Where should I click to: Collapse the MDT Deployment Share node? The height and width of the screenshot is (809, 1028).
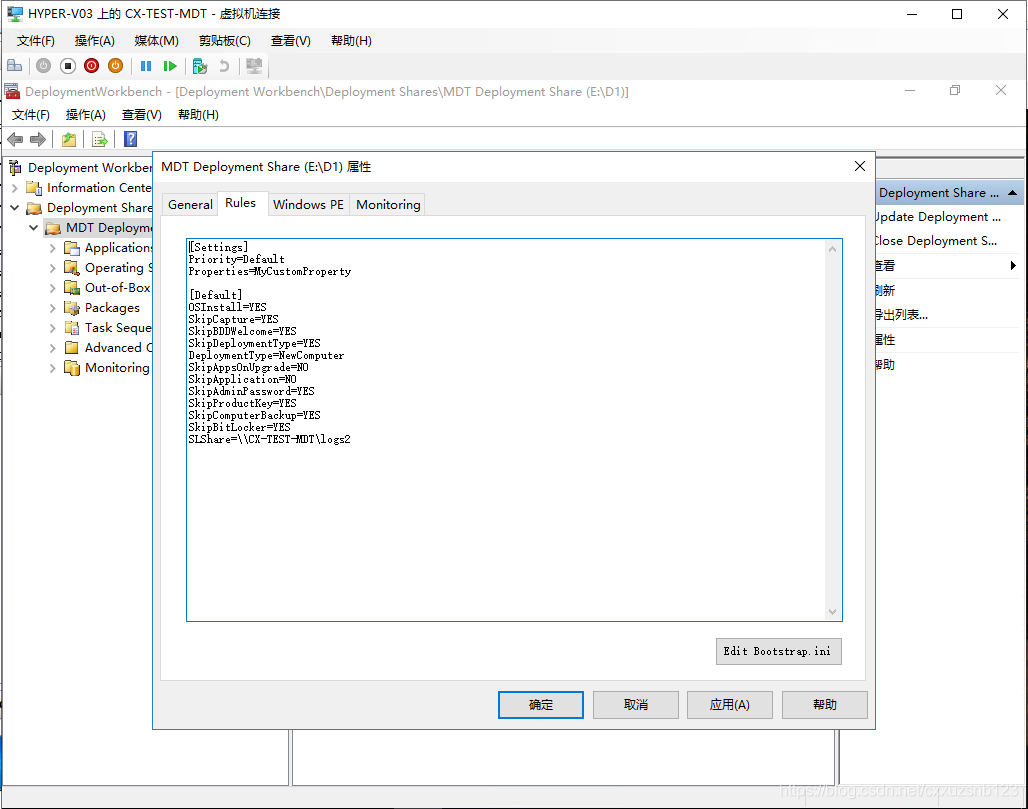click(x=33, y=228)
